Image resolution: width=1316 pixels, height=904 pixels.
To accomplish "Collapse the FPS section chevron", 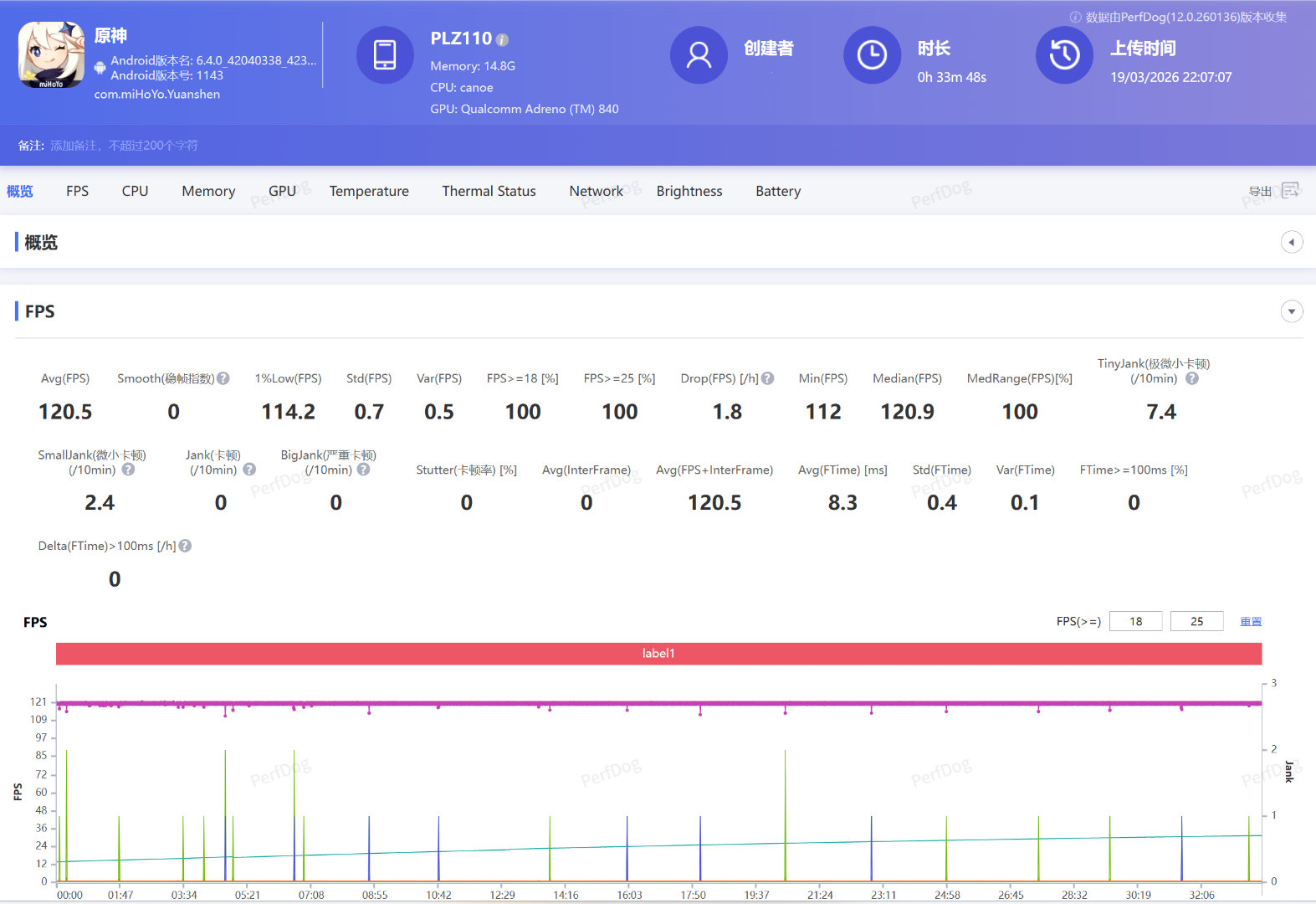I will coord(1291,311).
